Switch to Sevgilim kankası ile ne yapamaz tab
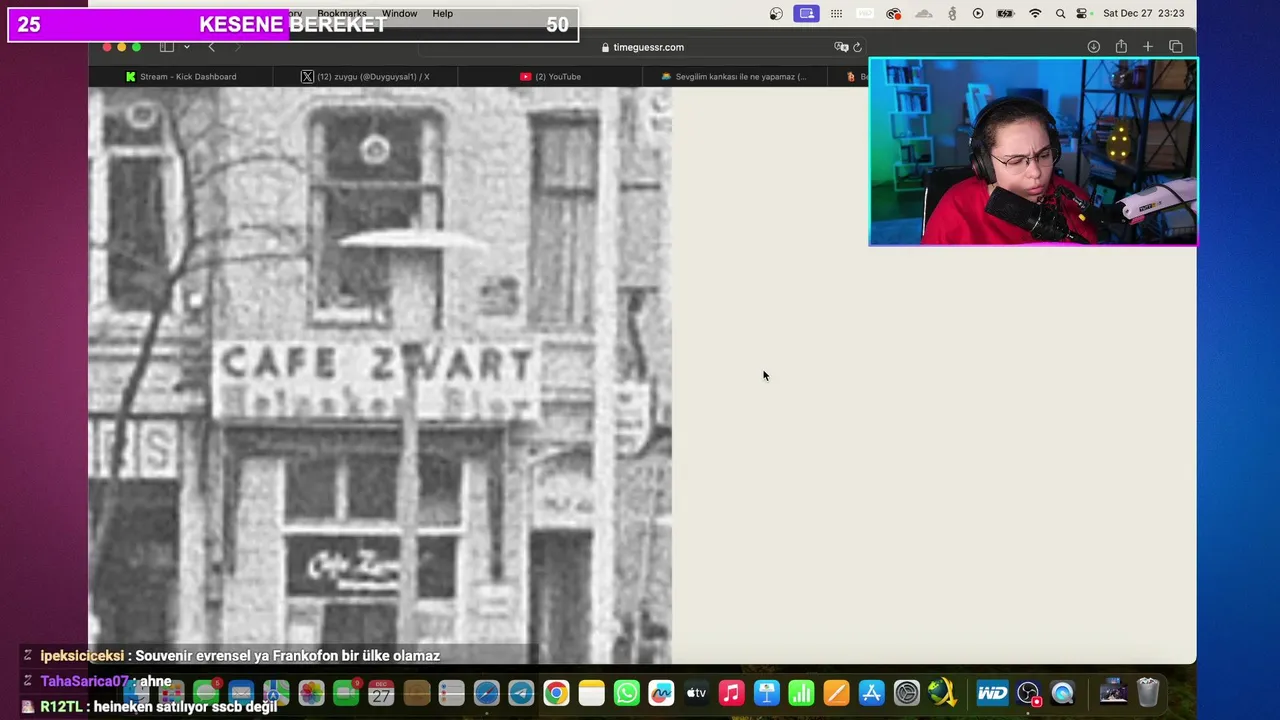1280x720 pixels. (734, 76)
